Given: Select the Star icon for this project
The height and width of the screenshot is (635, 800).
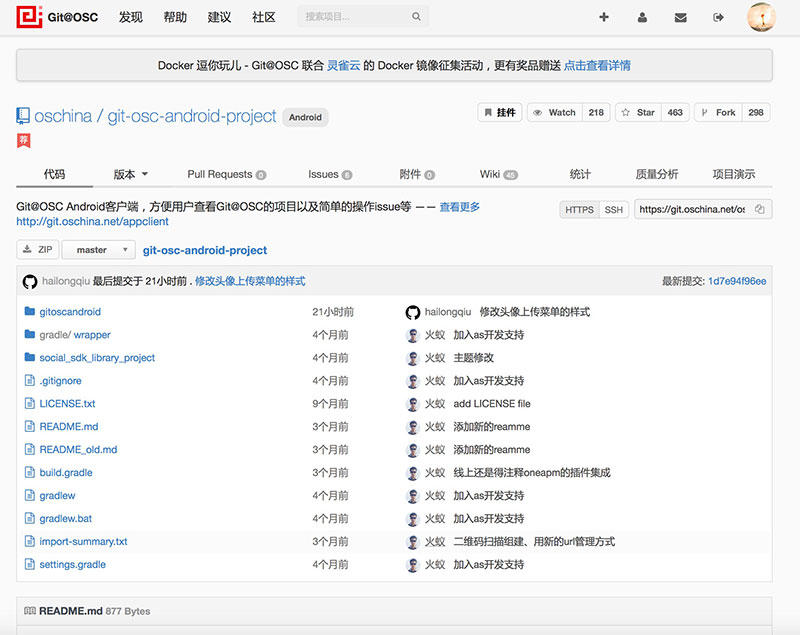Looking at the screenshot, I should [628, 112].
